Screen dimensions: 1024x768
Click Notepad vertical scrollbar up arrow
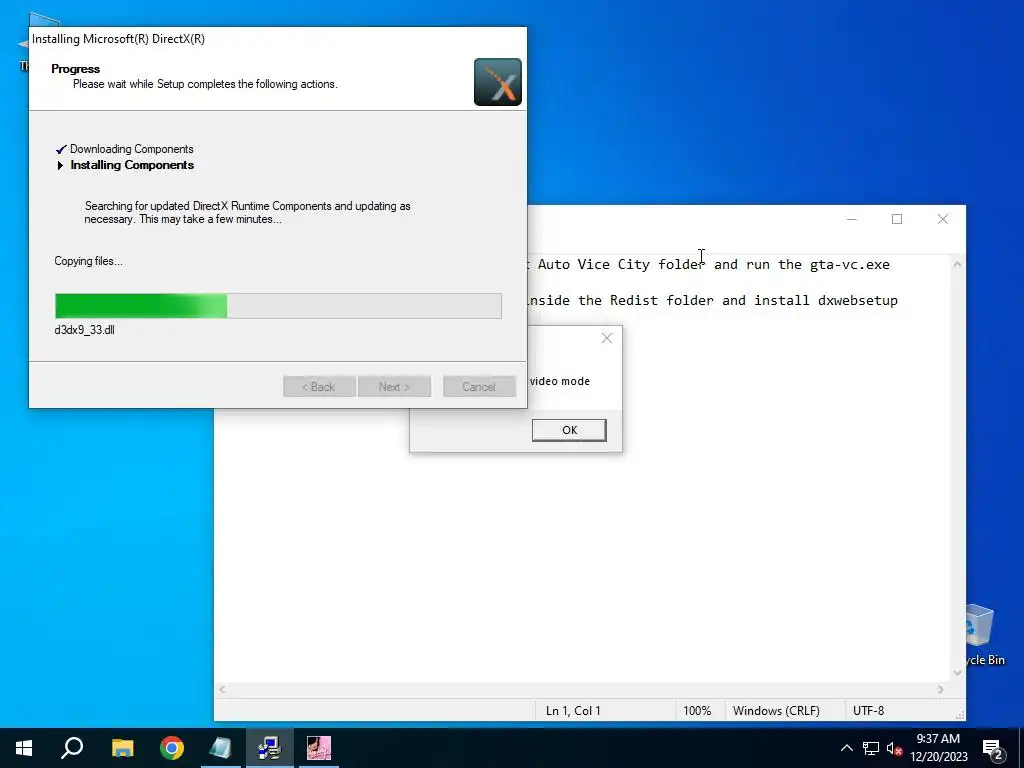(x=957, y=264)
